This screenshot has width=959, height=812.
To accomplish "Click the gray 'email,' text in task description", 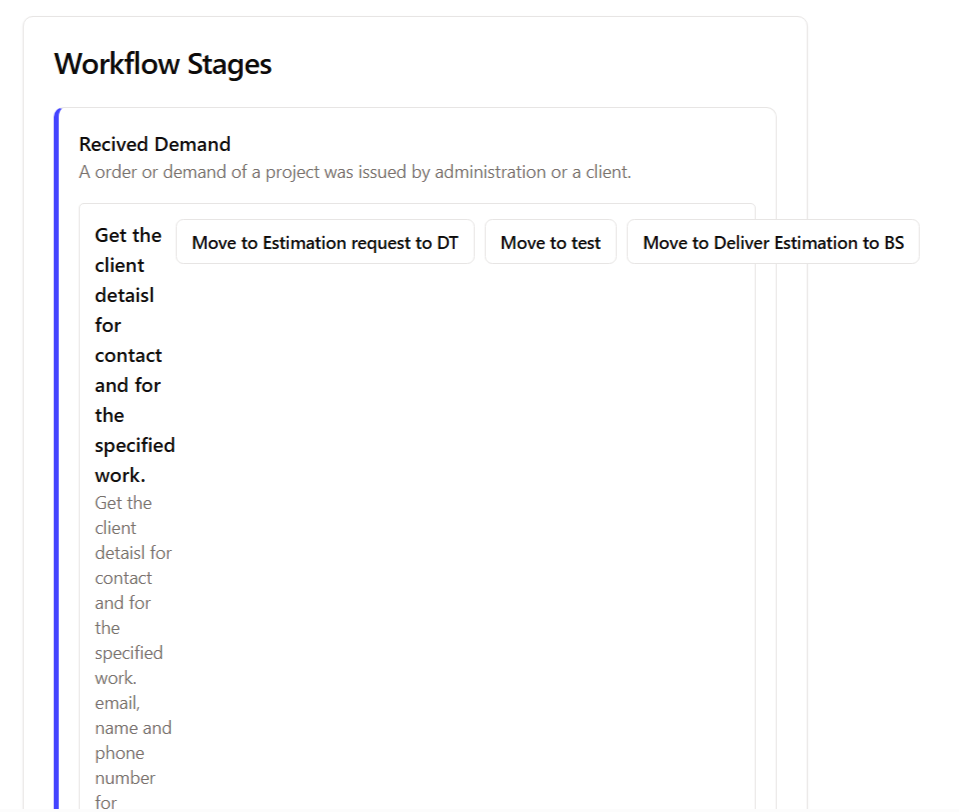I will (118, 703).
